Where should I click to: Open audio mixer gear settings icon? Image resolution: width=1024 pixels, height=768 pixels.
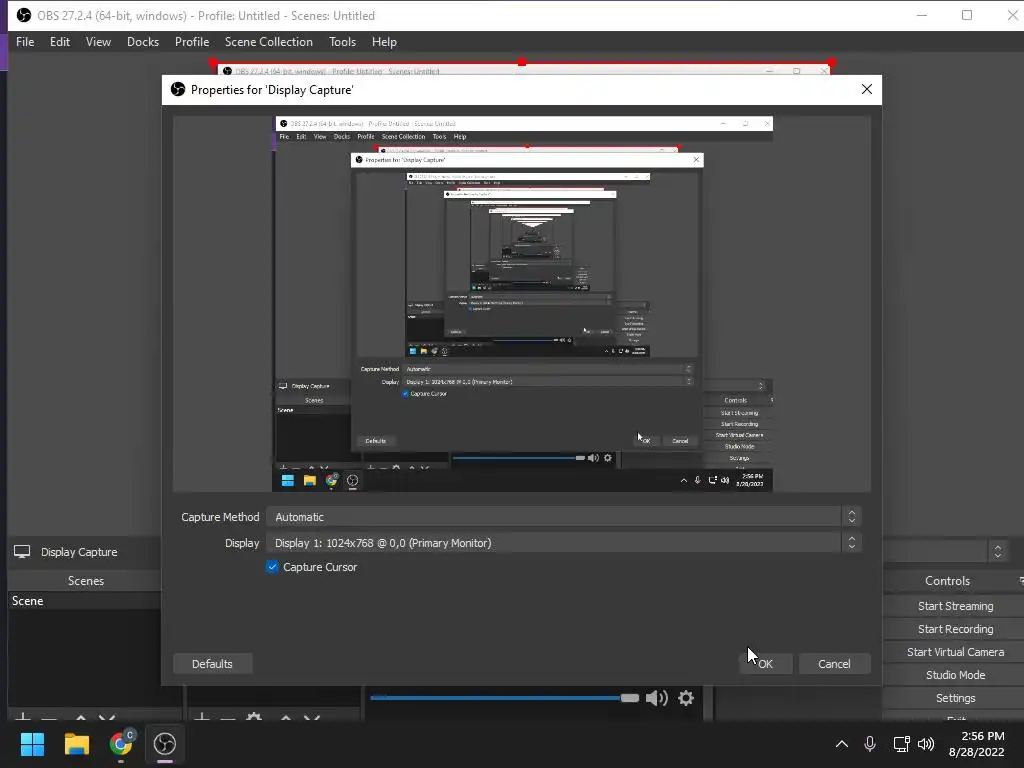click(686, 698)
